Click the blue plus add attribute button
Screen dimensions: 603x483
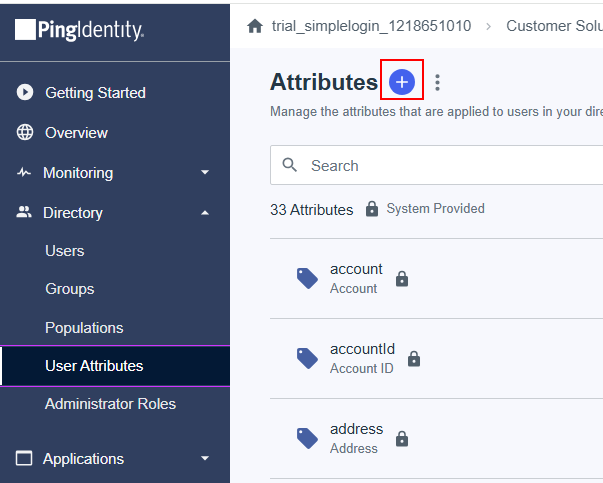point(401,82)
